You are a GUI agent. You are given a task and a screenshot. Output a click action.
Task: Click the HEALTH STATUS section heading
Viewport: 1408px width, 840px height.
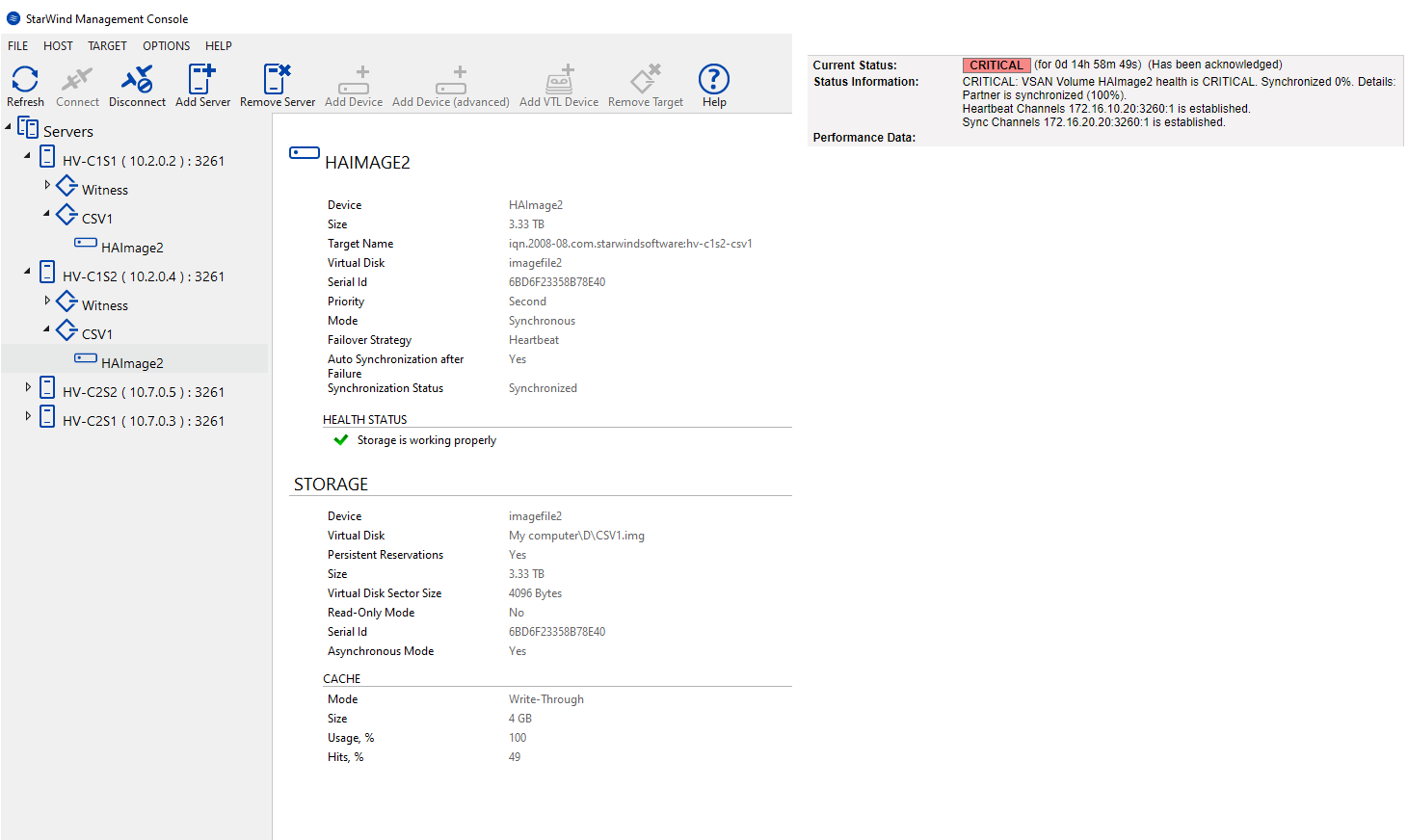(x=365, y=420)
